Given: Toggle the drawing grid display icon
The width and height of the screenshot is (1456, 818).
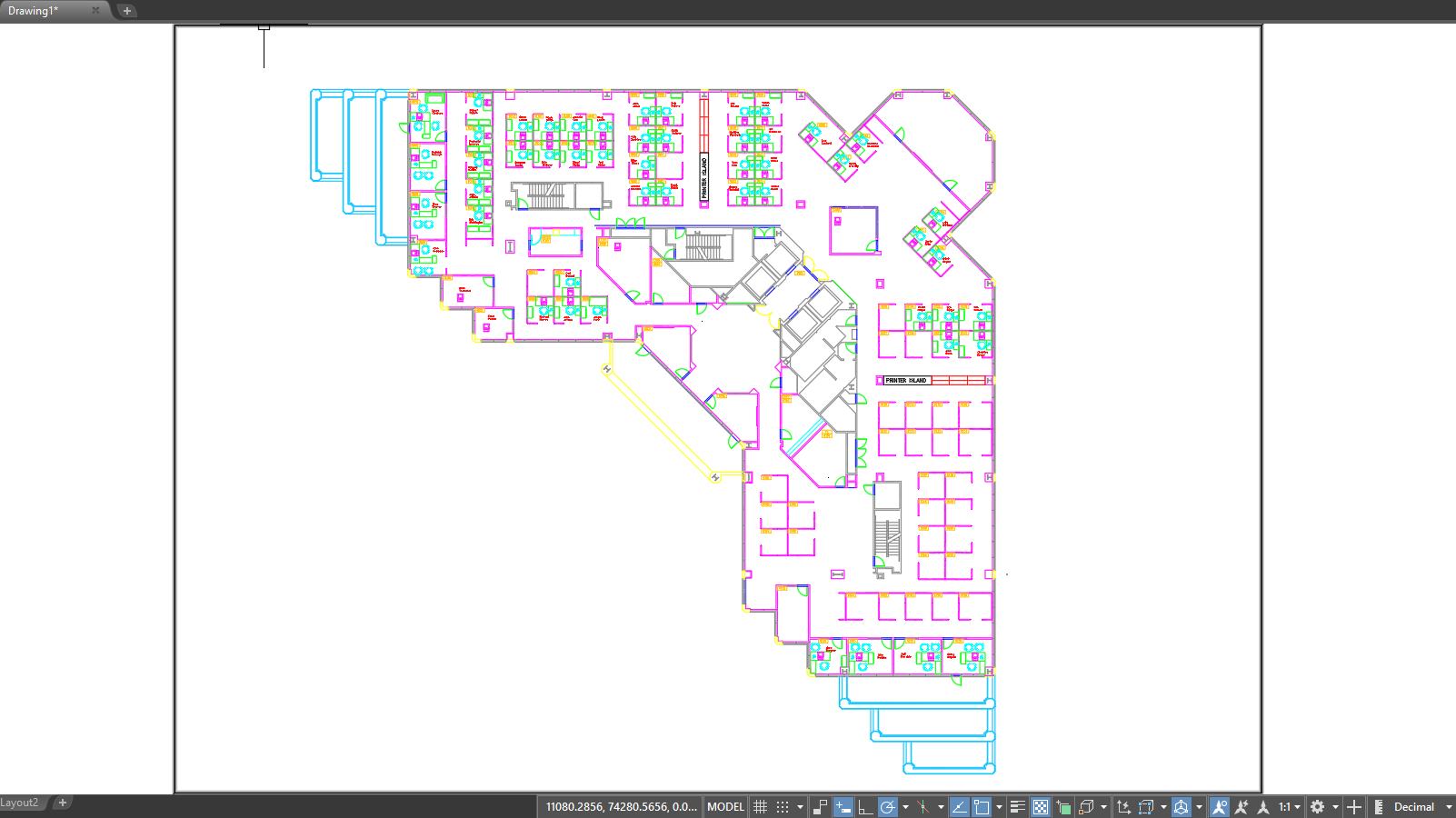Looking at the screenshot, I should 760,807.
